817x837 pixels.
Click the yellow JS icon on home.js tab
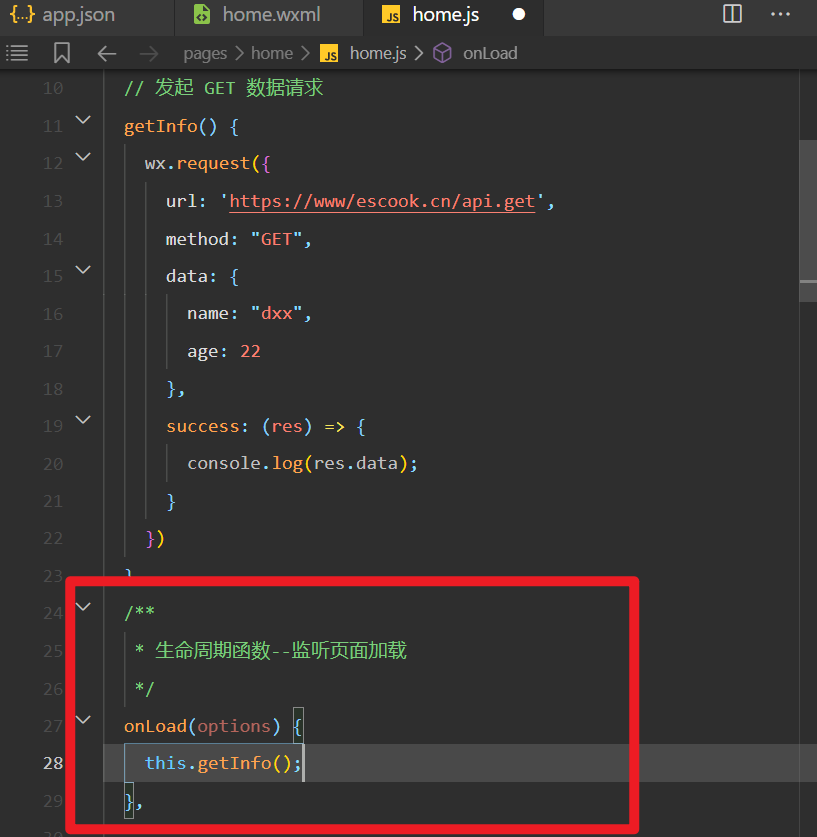391,15
